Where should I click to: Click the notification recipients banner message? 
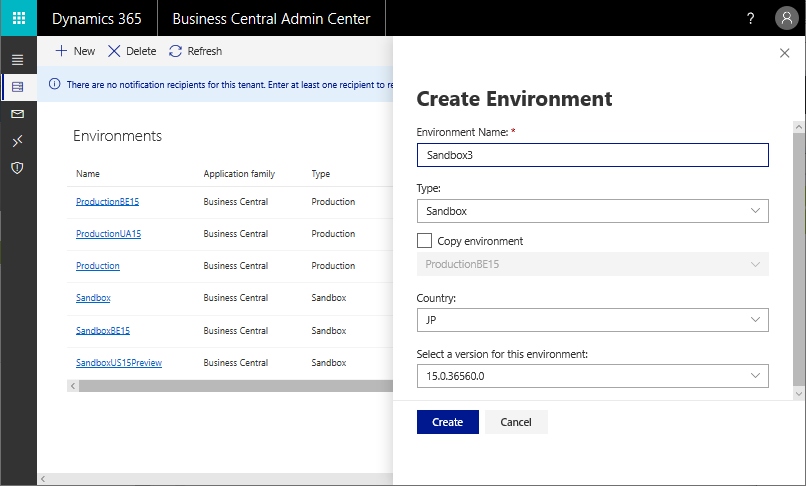pyautogui.click(x=230, y=84)
